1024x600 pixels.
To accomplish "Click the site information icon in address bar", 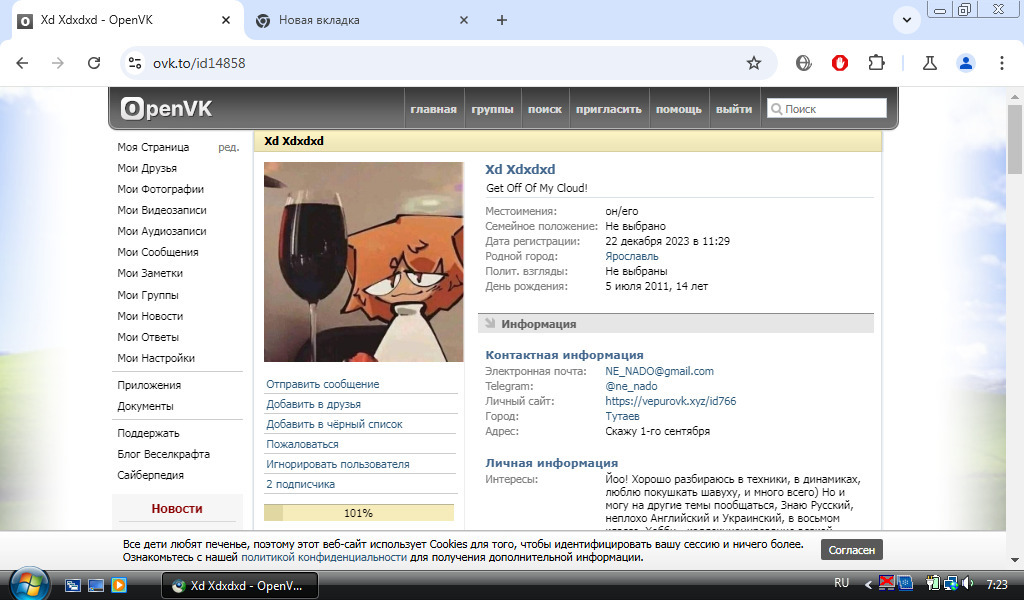I will (135, 63).
